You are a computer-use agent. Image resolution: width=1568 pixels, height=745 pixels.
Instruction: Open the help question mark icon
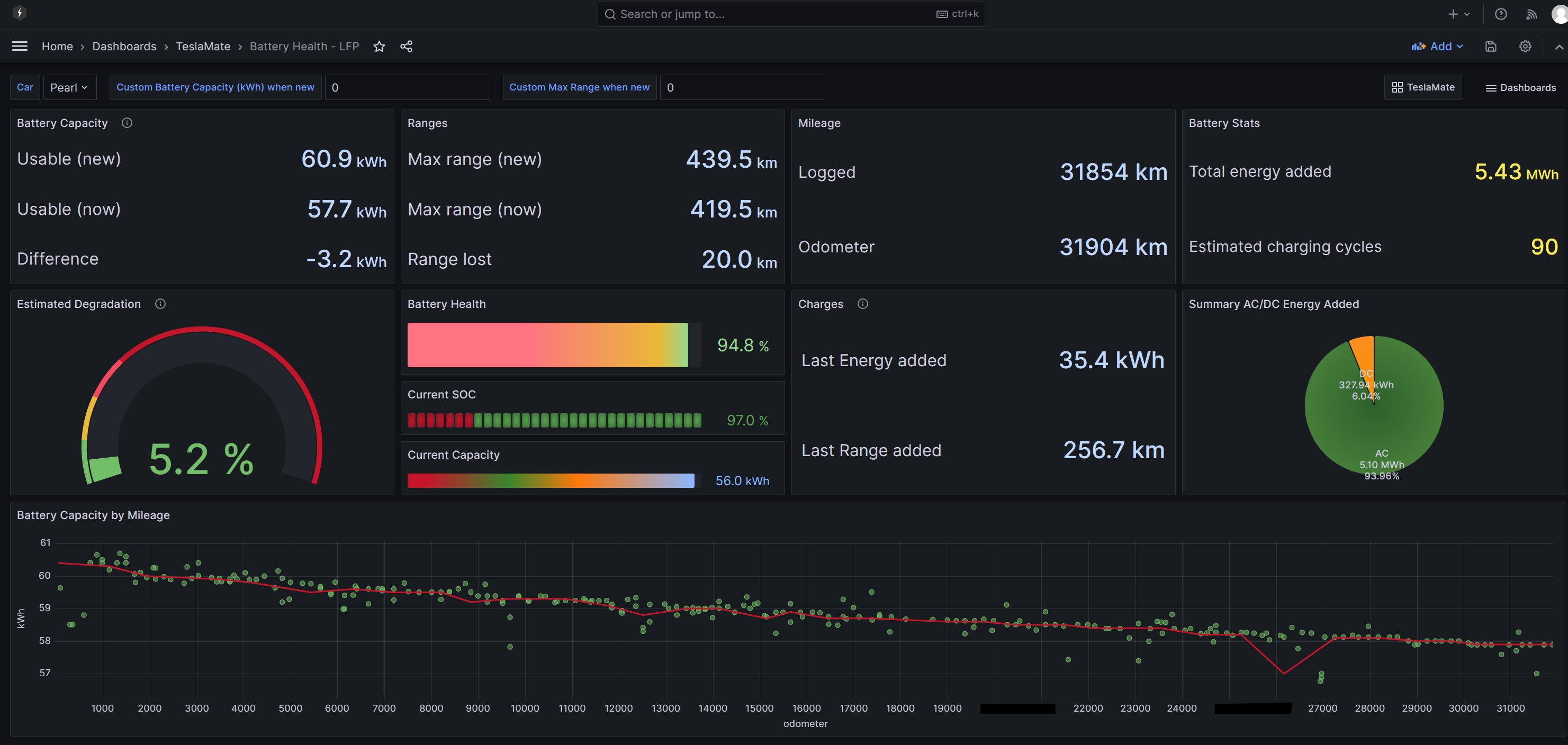pyautogui.click(x=1500, y=14)
